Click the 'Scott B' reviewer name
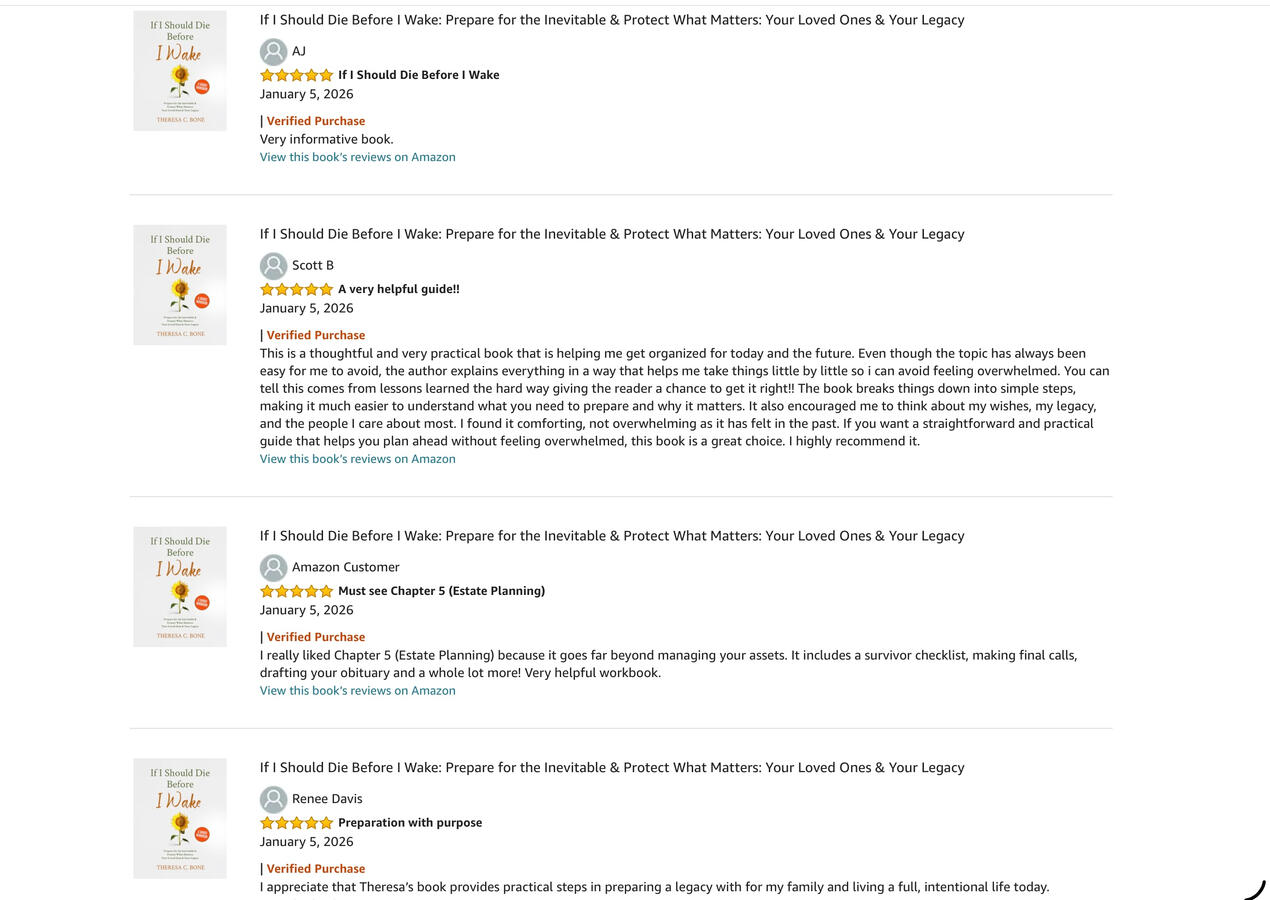The width and height of the screenshot is (1270, 900). tap(313, 265)
